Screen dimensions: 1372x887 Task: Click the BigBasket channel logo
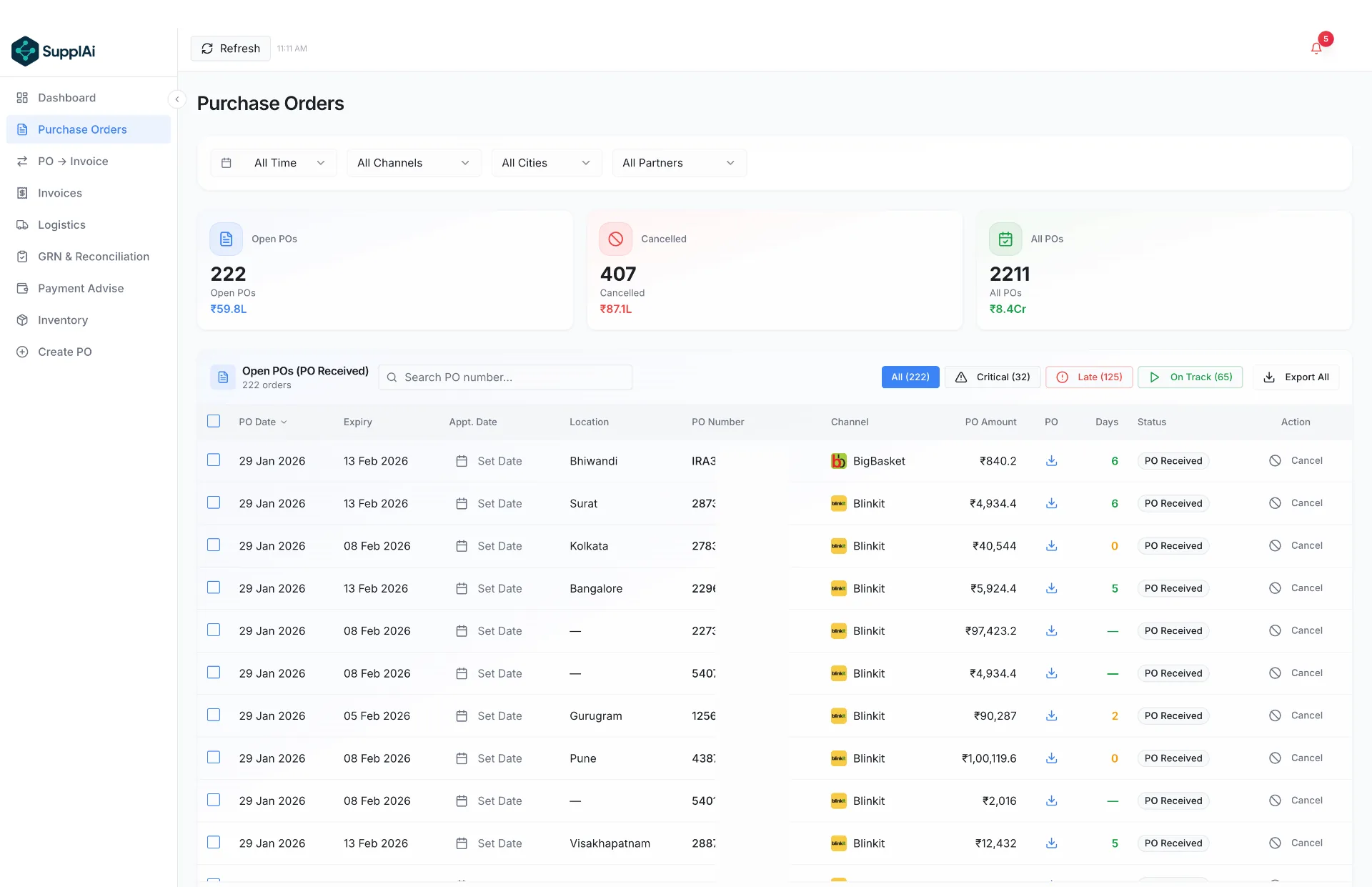[839, 461]
